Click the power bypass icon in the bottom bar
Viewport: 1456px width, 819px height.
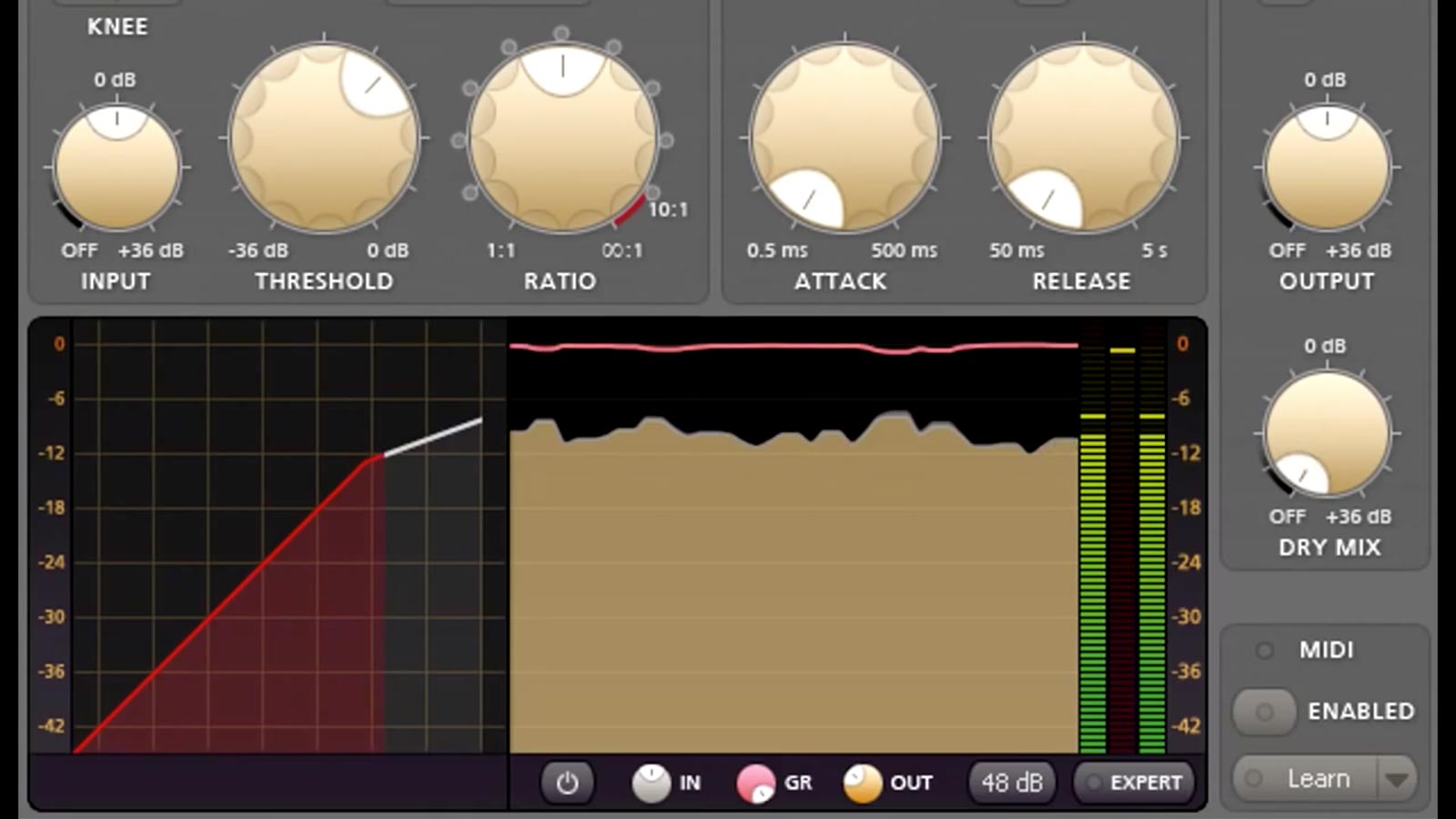click(568, 781)
